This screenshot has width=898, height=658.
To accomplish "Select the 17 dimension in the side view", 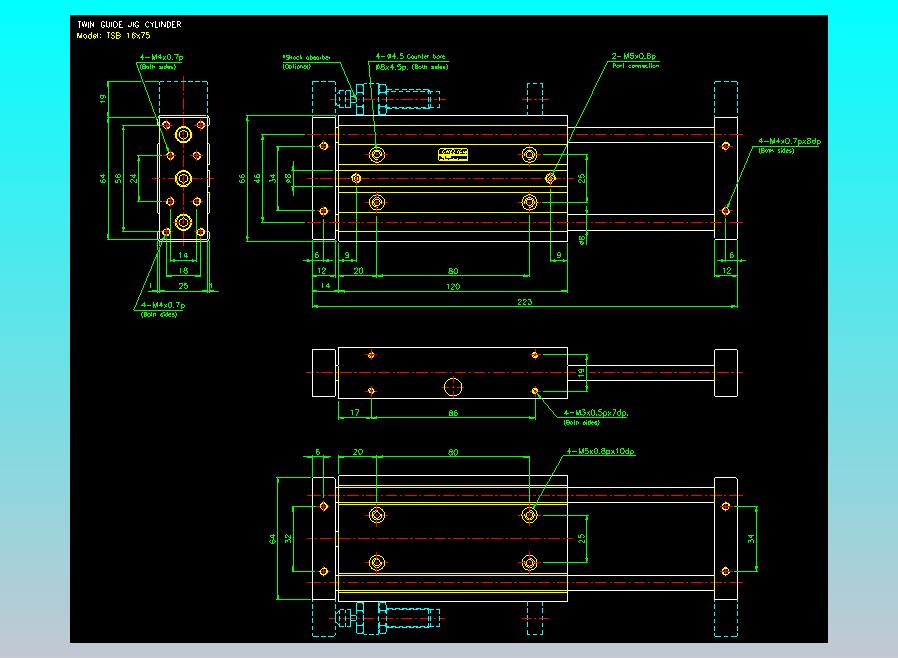I will tap(355, 412).
